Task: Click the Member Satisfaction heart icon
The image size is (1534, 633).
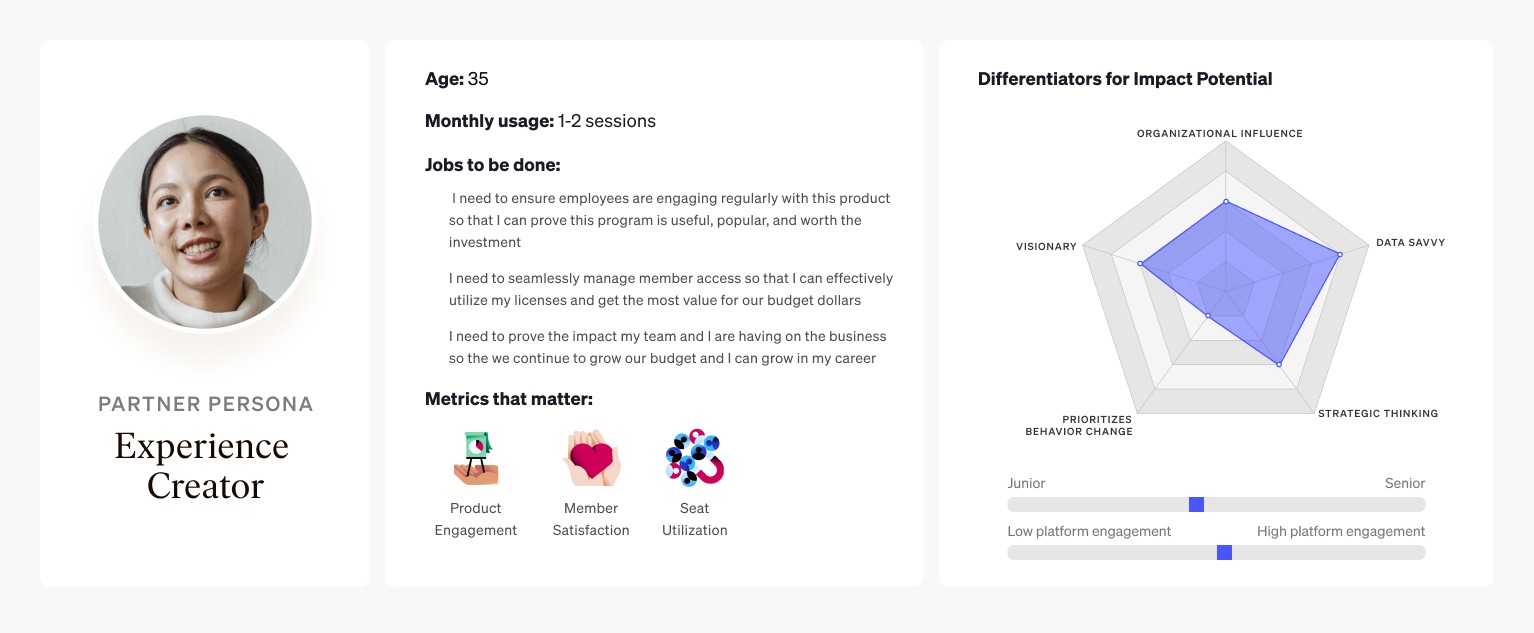Action: coord(591,459)
